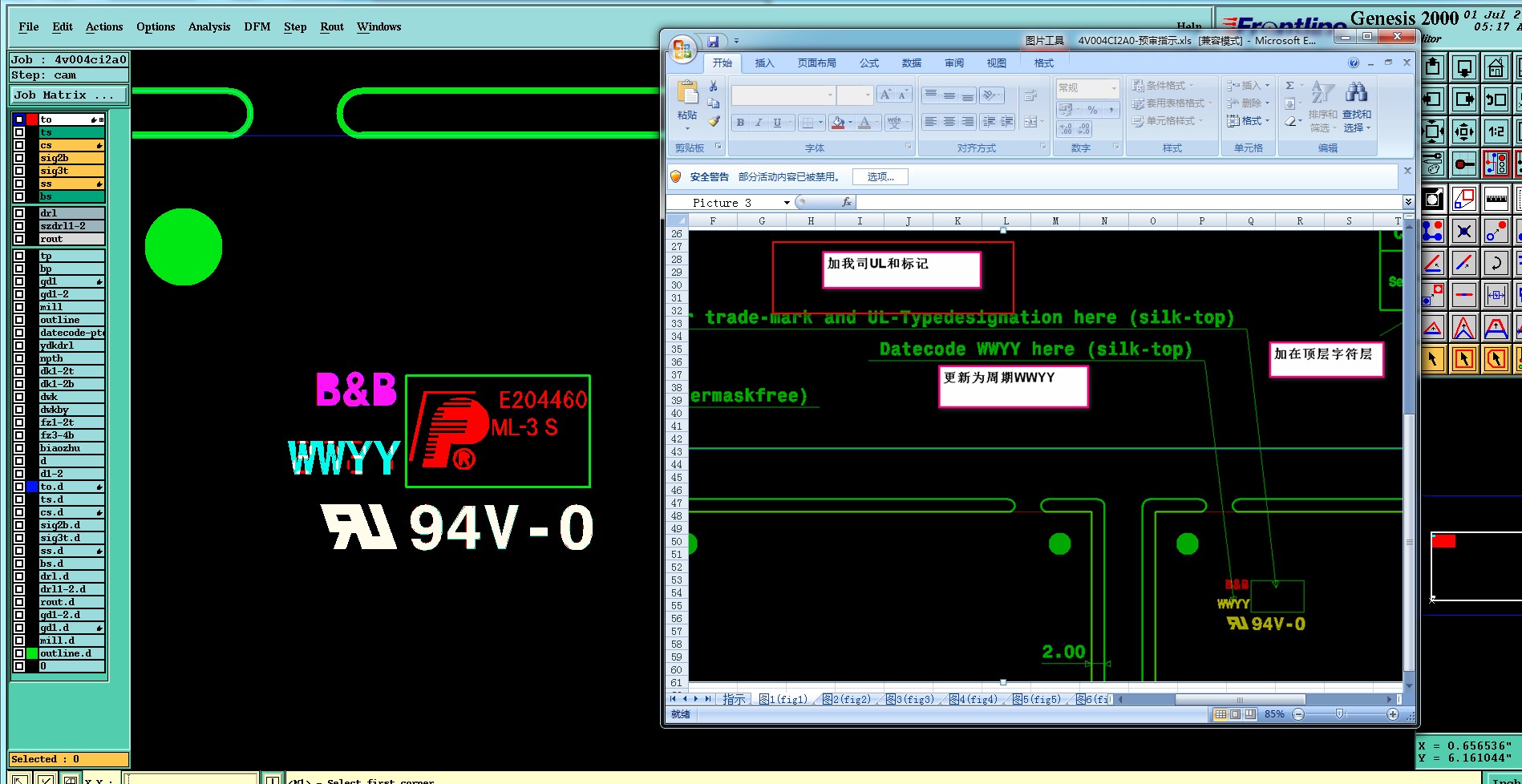Click the center-align text icon in Excel
The image size is (1522, 784).
[949, 122]
